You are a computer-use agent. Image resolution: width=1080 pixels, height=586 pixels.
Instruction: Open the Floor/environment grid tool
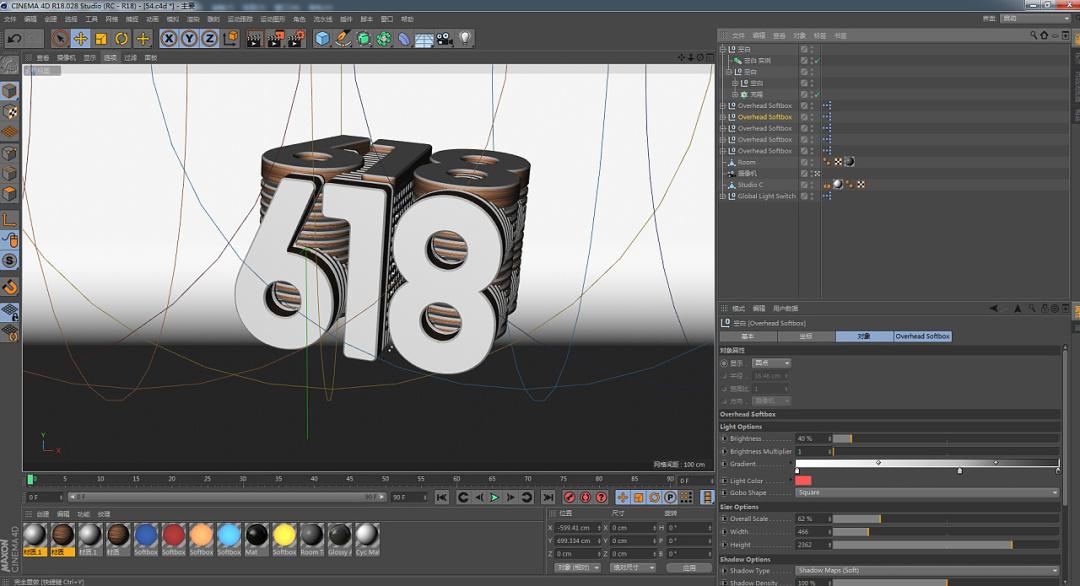click(424, 38)
